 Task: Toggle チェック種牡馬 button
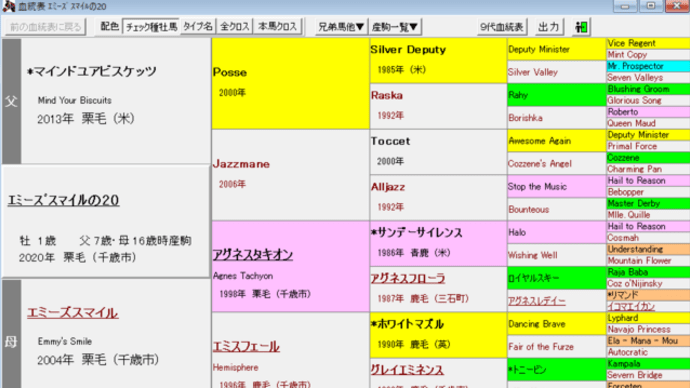(151, 27)
